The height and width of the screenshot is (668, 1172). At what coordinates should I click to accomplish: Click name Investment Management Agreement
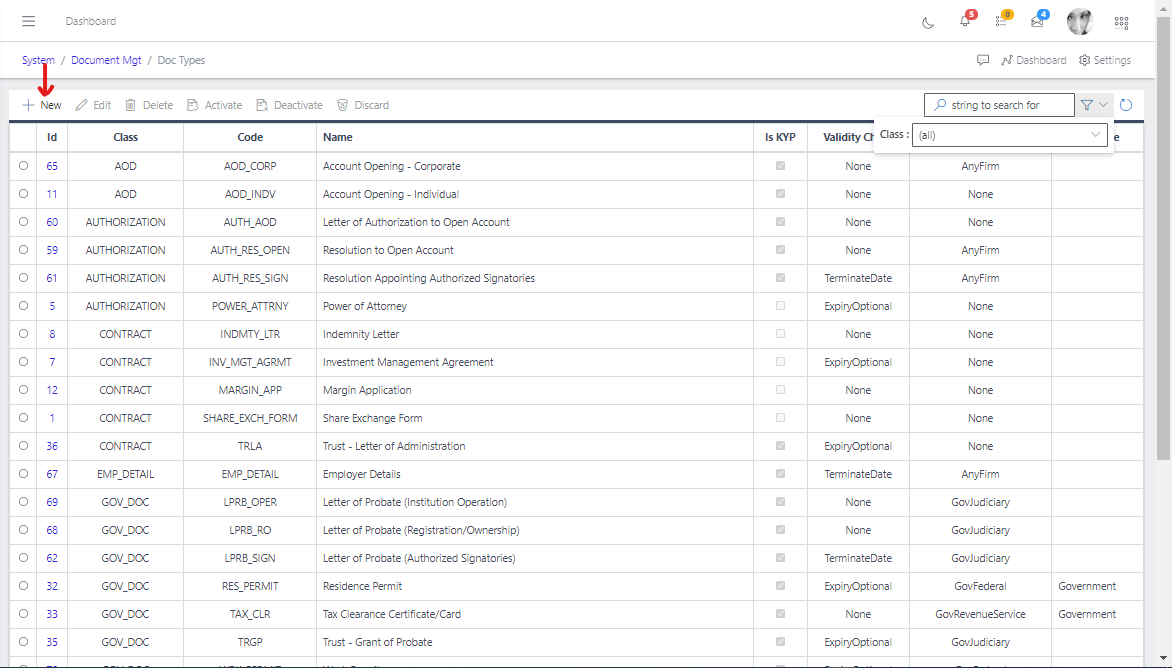click(x=408, y=362)
